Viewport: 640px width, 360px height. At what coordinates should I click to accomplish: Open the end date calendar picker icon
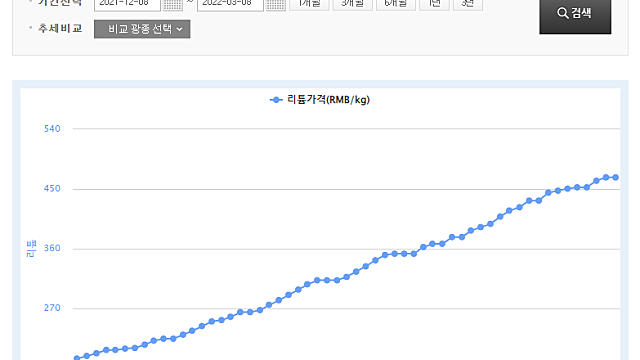click(x=276, y=5)
